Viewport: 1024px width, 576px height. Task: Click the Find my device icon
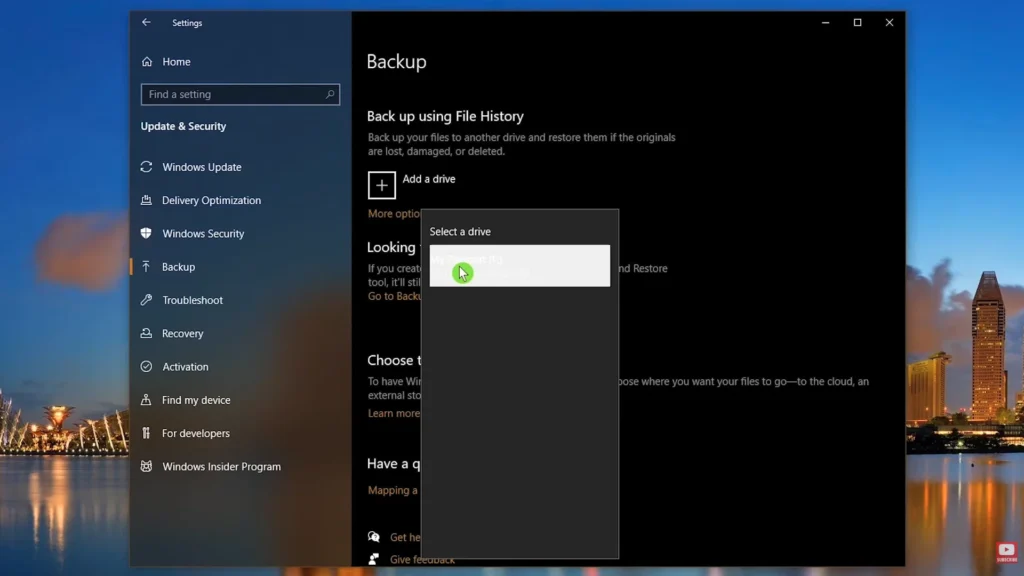pyautogui.click(x=146, y=400)
